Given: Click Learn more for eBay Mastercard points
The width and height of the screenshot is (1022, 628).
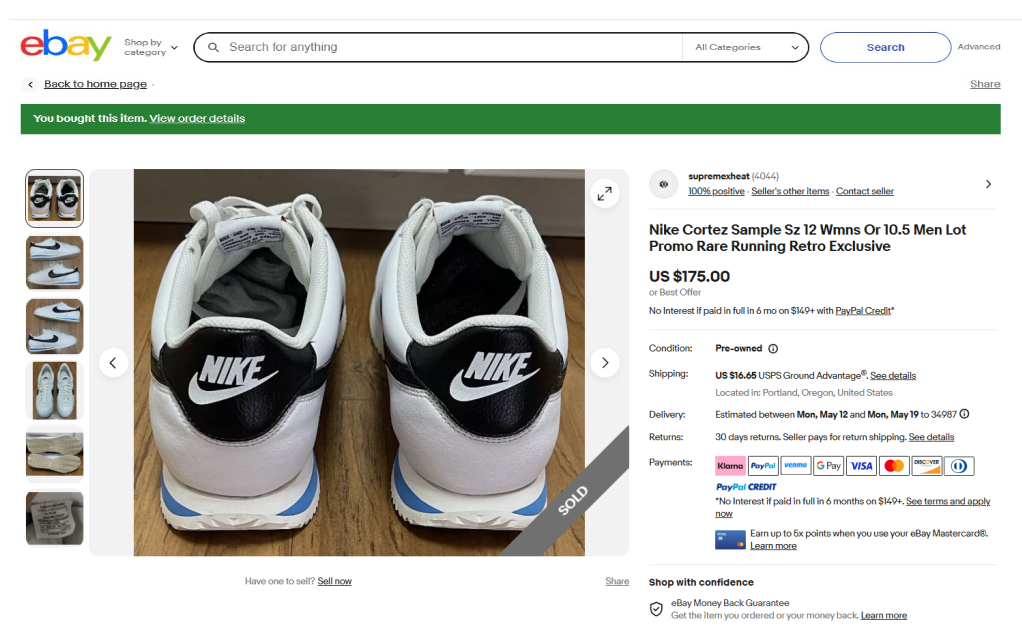Looking at the screenshot, I should coord(773,546).
